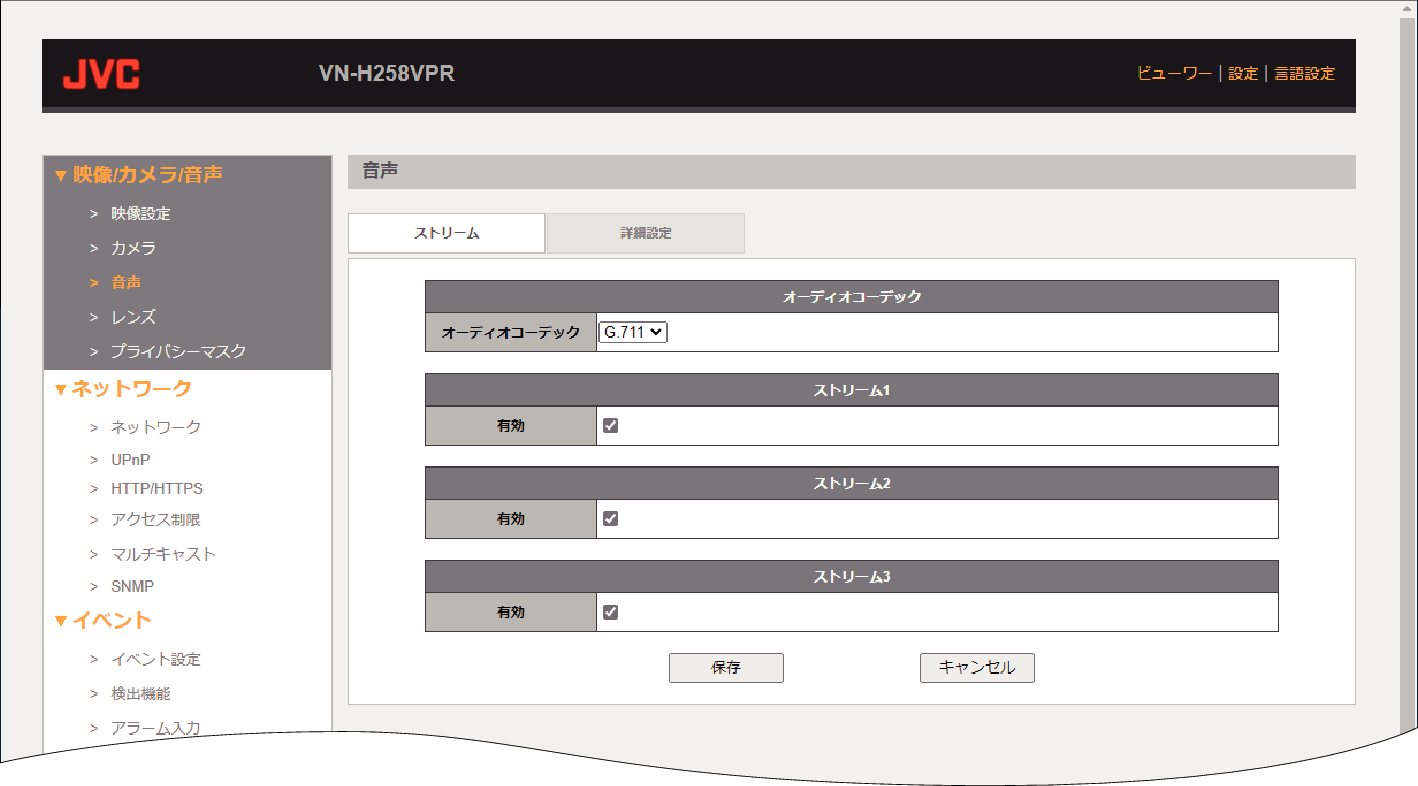Open the オーディオコーデック G.711 dropdown
The width and height of the screenshot is (1418, 786).
[x=633, y=332]
